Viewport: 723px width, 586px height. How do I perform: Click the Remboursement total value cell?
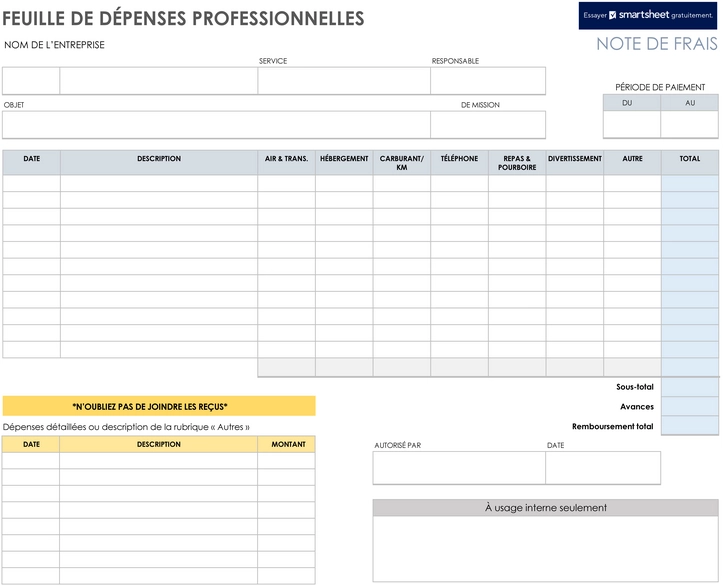coord(690,426)
